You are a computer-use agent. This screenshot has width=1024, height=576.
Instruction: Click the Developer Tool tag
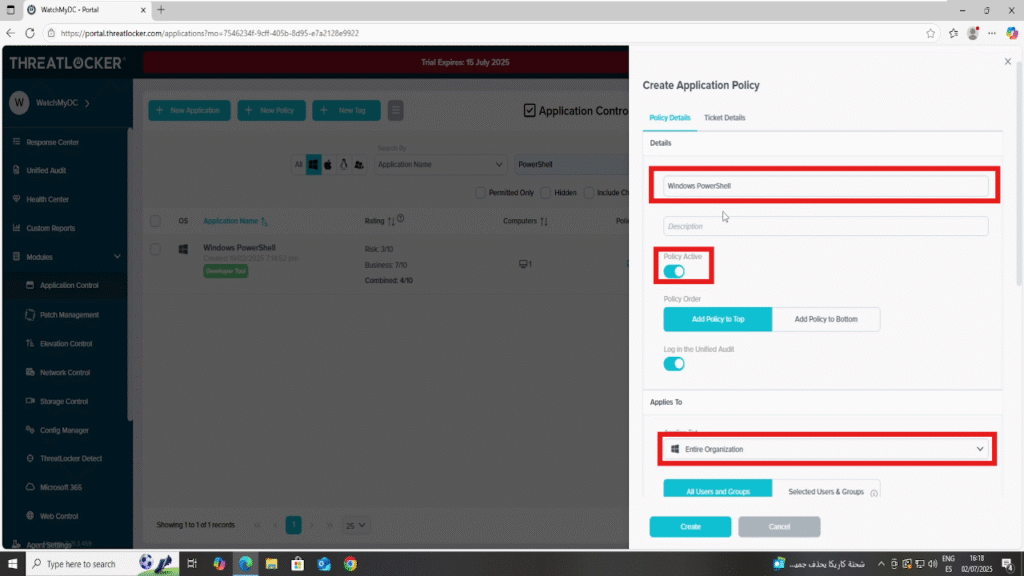click(x=225, y=271)
